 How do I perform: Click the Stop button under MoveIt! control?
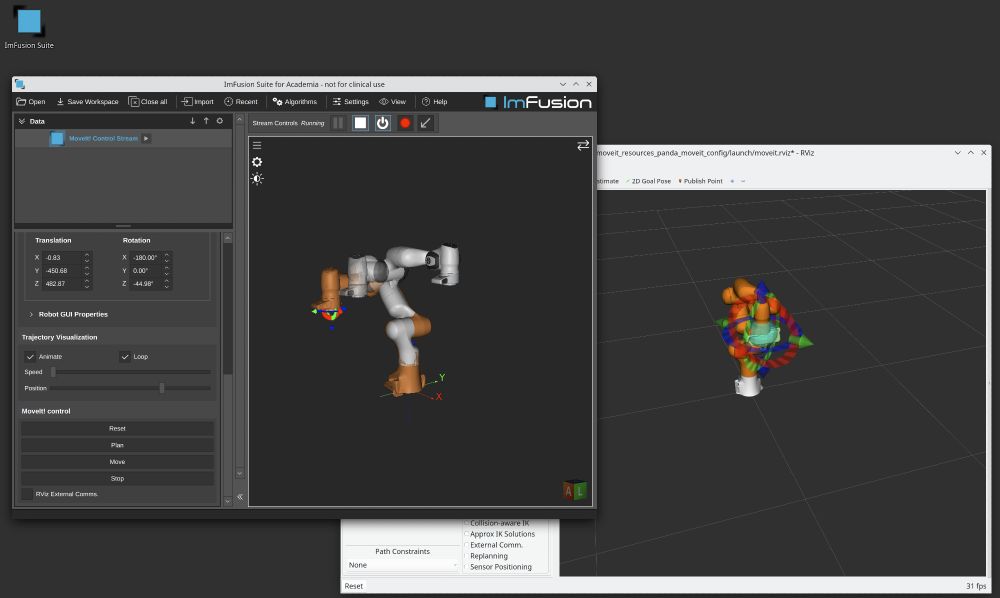click(117, 478)
